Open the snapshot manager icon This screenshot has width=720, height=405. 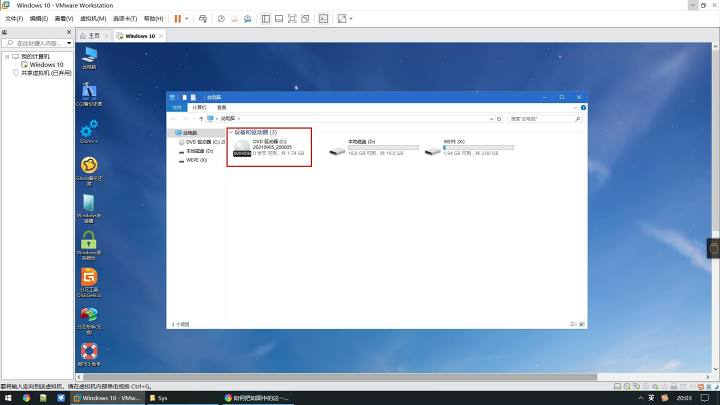248,19
